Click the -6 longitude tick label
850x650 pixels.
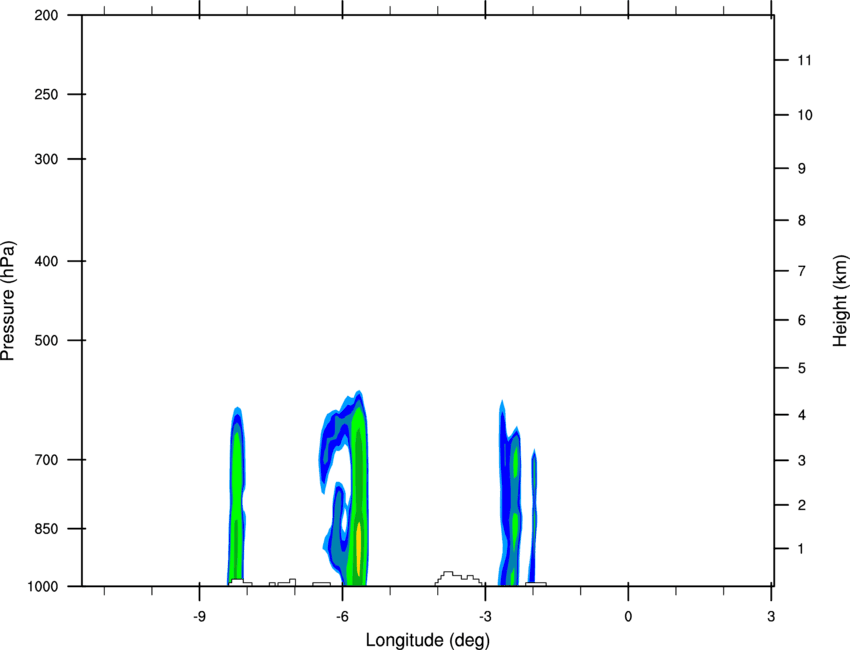coord(342,615)
